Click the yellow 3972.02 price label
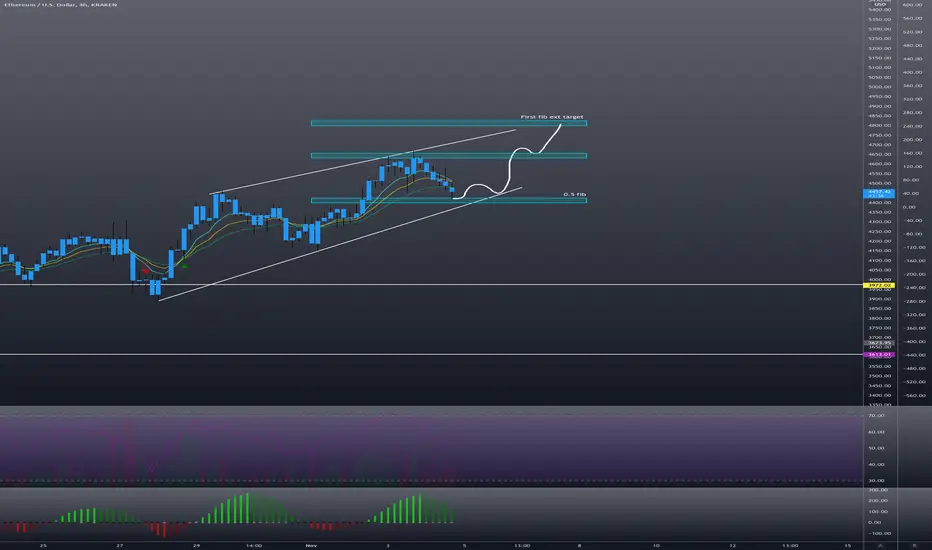The width and height of the screenshot is (932, 550). point(879,285)
